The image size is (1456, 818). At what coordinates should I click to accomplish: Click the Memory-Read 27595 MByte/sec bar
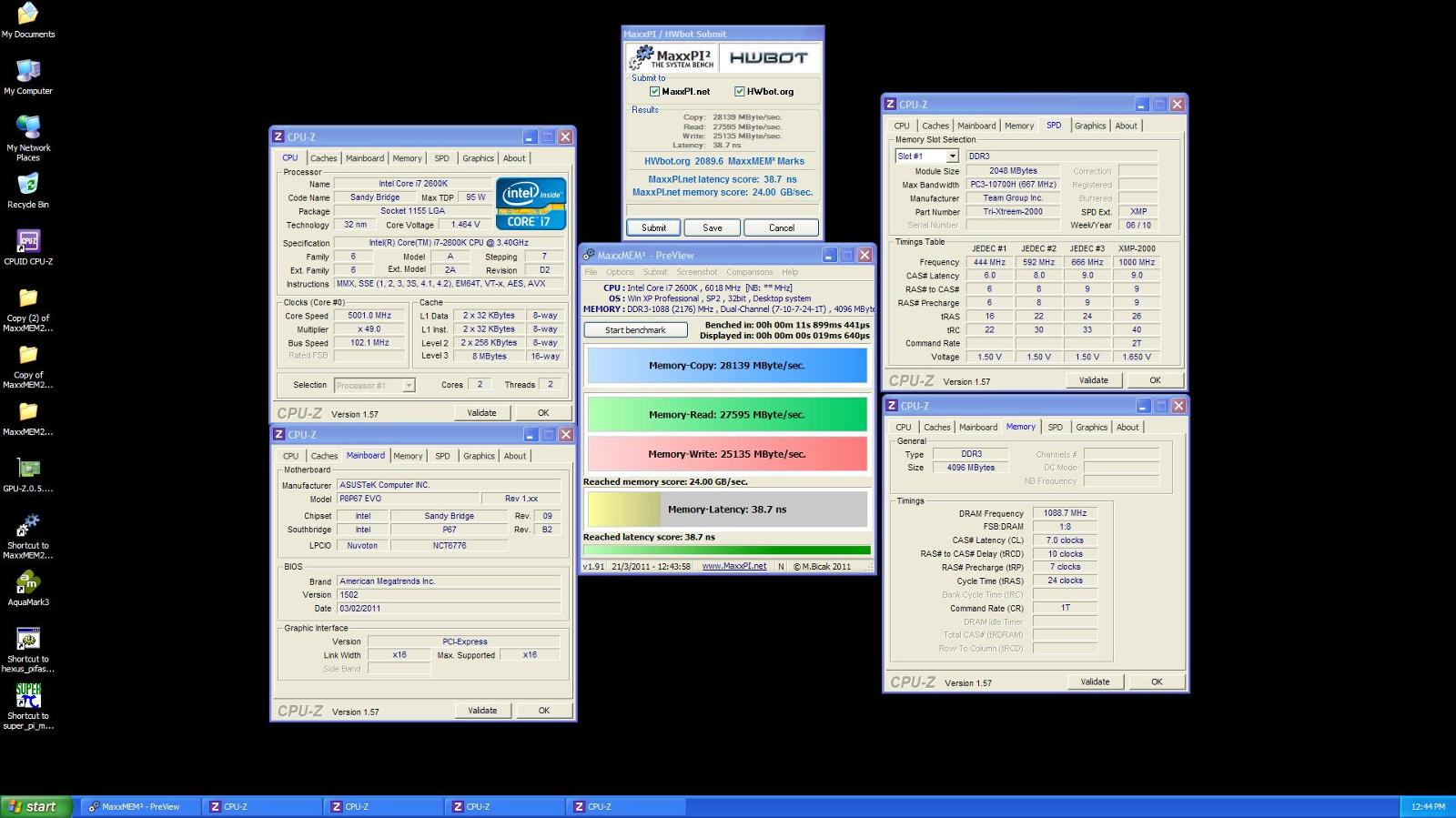pyautogui.click(x=727, y=415)
